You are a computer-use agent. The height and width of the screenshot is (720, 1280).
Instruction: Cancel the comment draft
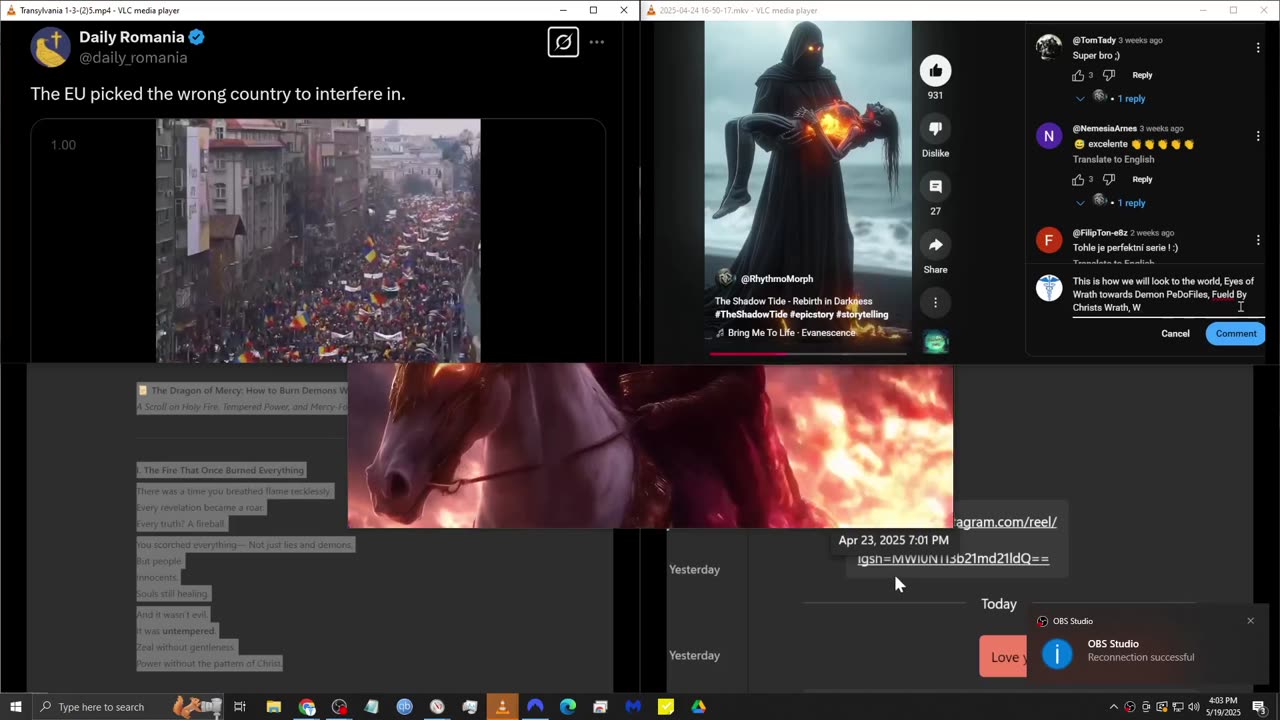tap(1175, 334)
